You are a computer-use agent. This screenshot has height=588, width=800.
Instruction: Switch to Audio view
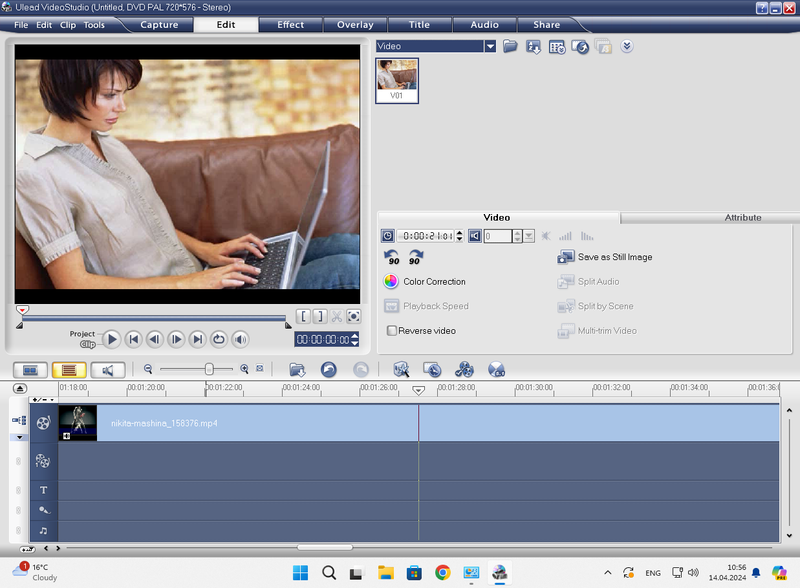pos(108,370)
